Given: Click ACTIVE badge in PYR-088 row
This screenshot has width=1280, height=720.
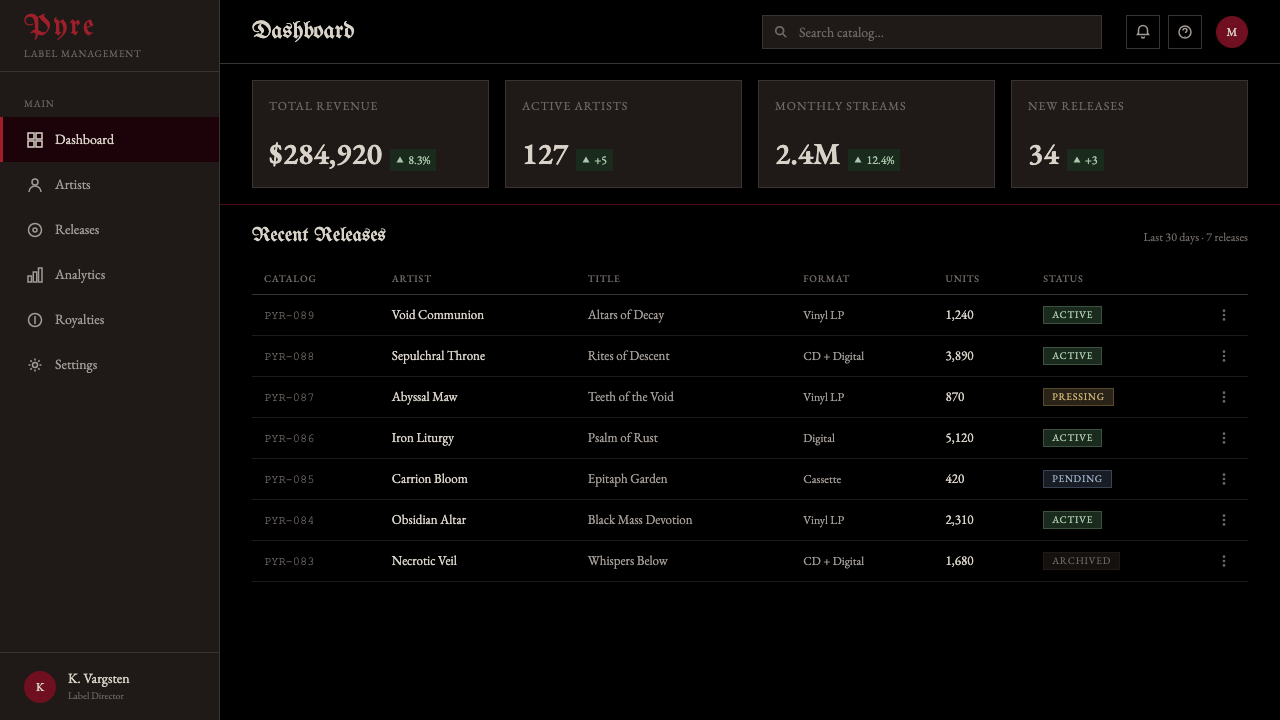Looking at the screenshot, I should pos(1072,356).
